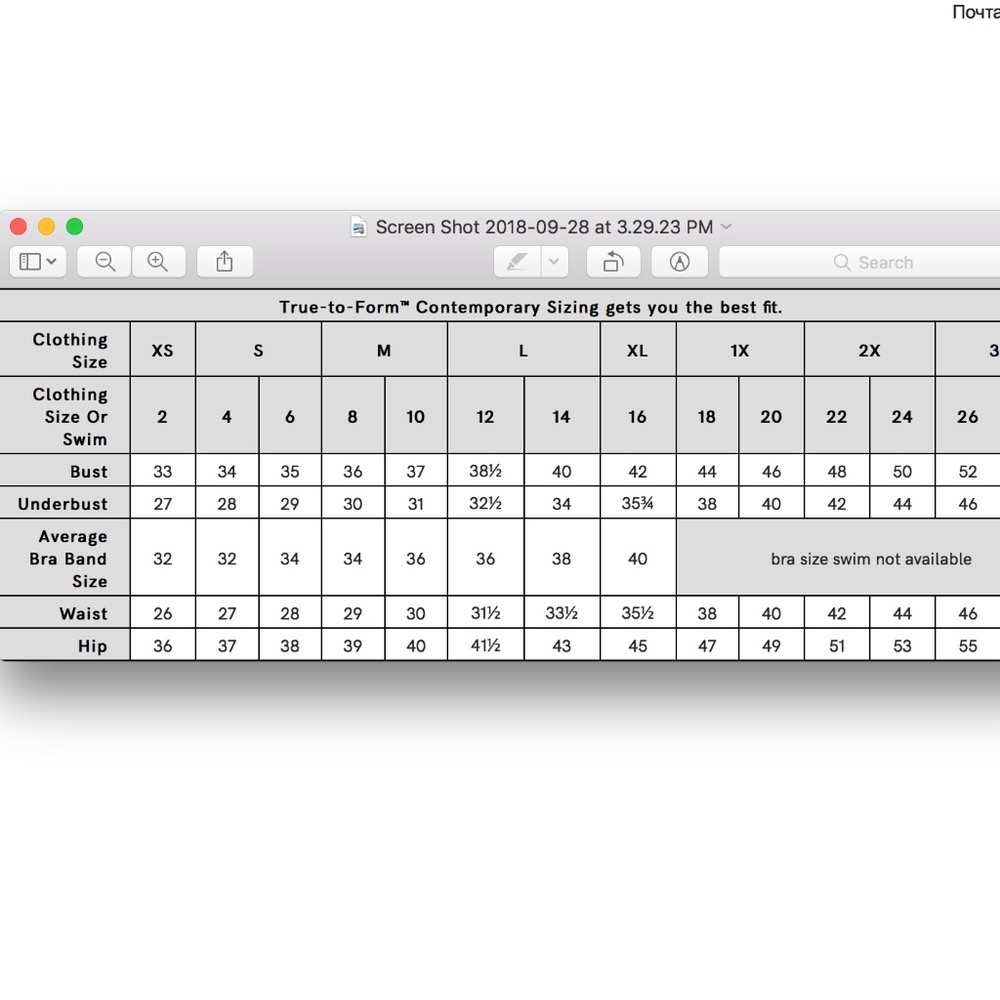Click the 'Bust' row label
The width and height of the screenshot is (1000, 1000).
click(x=89, y=471)
